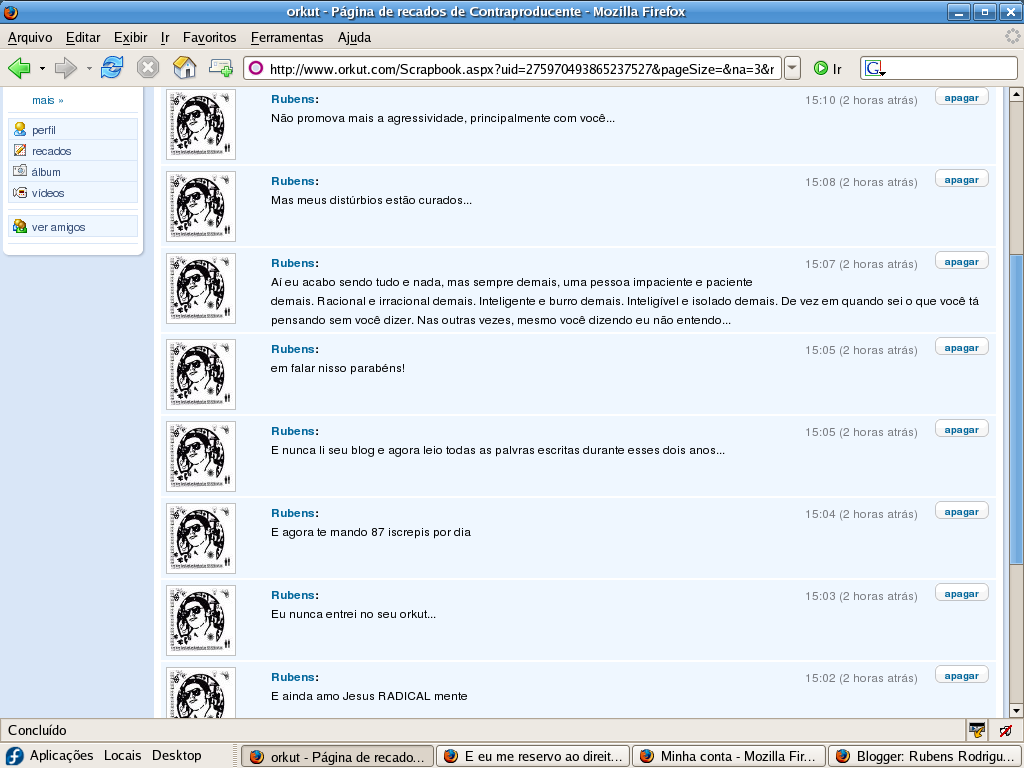The image size is (1024, 768).
Task: Click the scrollbar down arrow
Action: [1016, 711]
